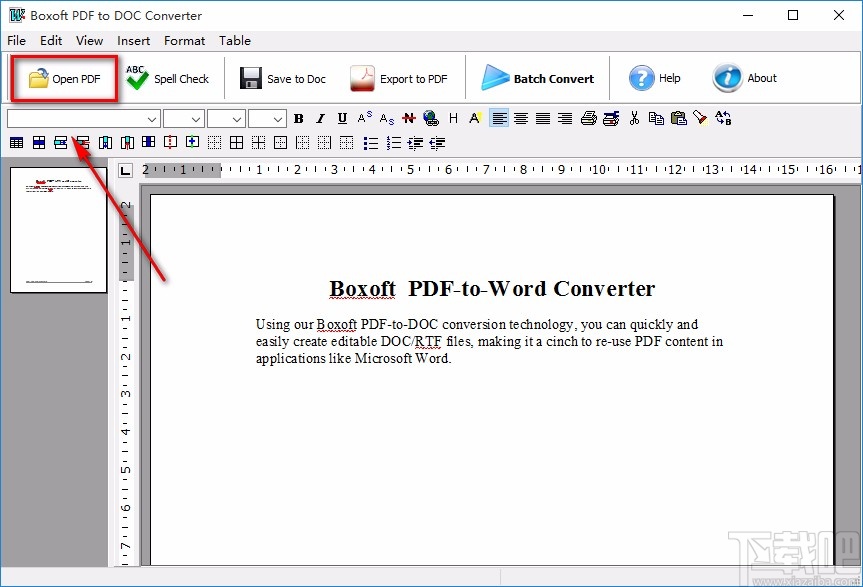Screen dimensions: 863x587
Task: Click the Save to Doc icon
Action: coord(250,79)
